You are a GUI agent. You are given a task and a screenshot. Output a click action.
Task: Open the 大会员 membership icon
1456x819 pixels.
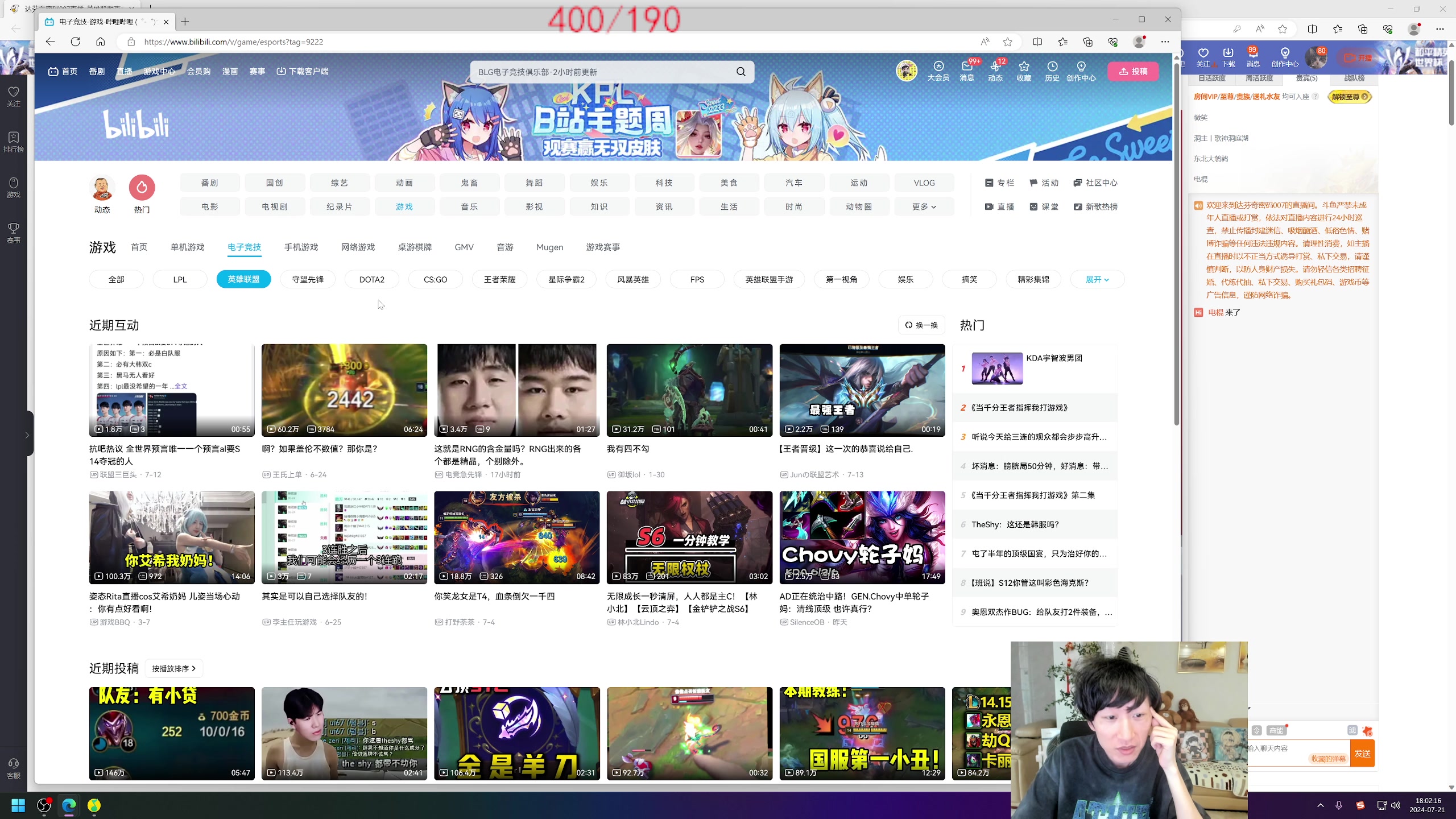(x=938, y=71)
